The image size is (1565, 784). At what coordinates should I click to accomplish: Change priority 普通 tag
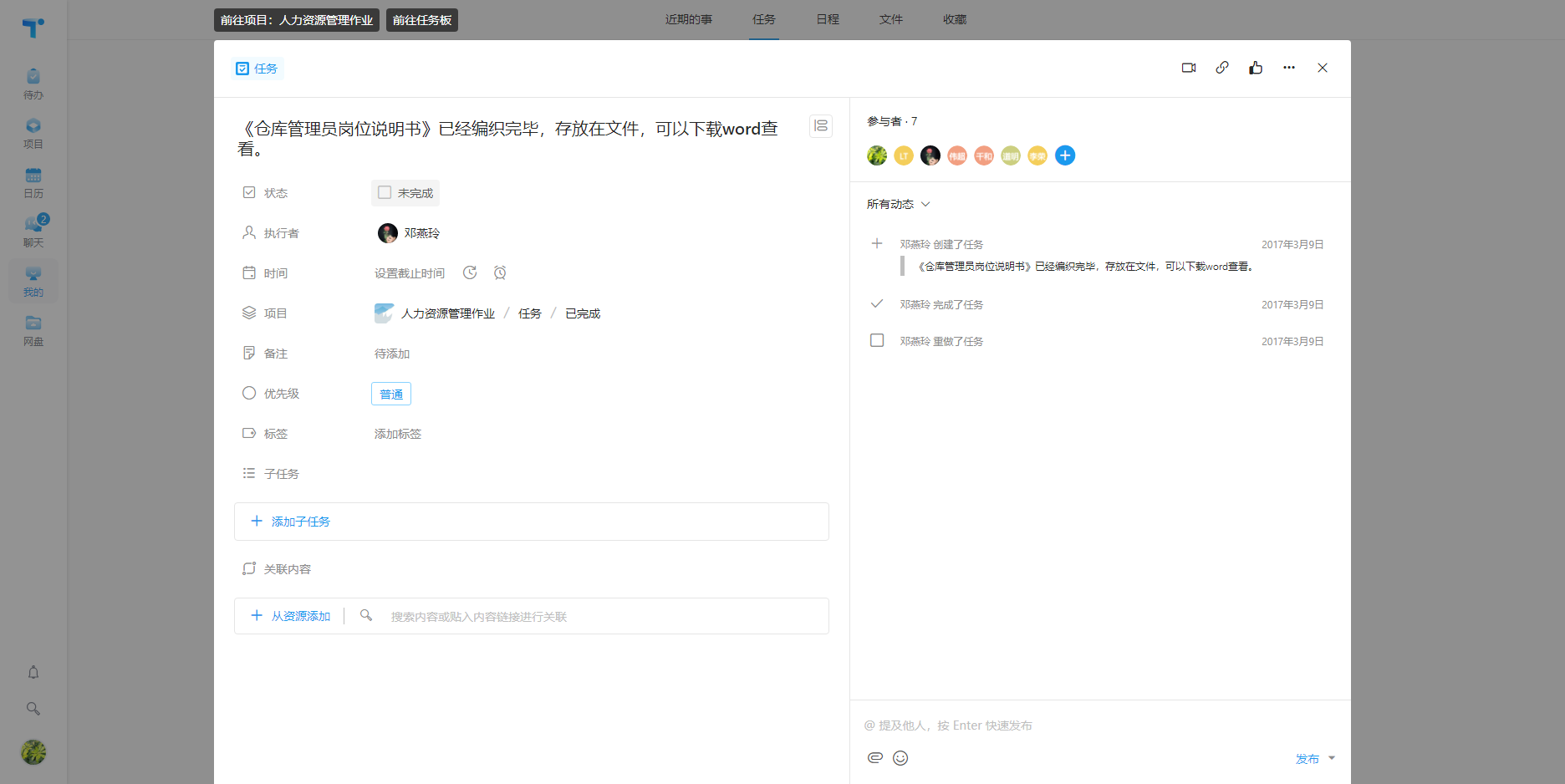click(391, 394)
